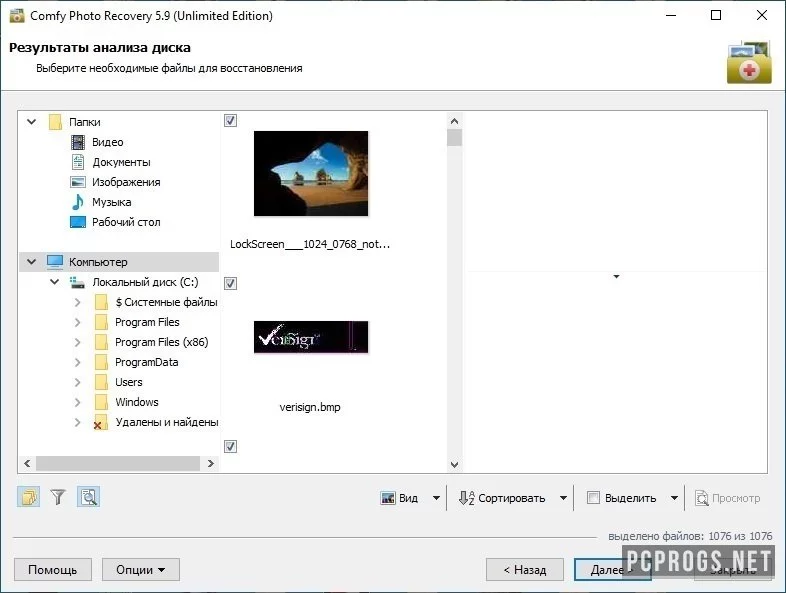The height and width of the screenshot is (593, 786).
Task: Click the $ Системные файлы folder icon
Action: pyautogui.click(x=101, y=302)
